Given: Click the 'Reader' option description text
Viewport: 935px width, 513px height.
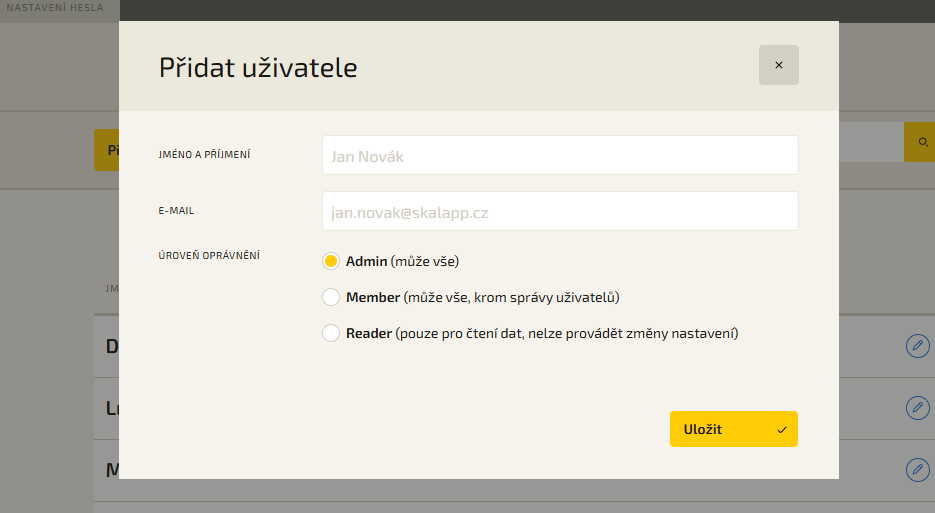Looking at the screenshot, I should click(x=565, y=333).
